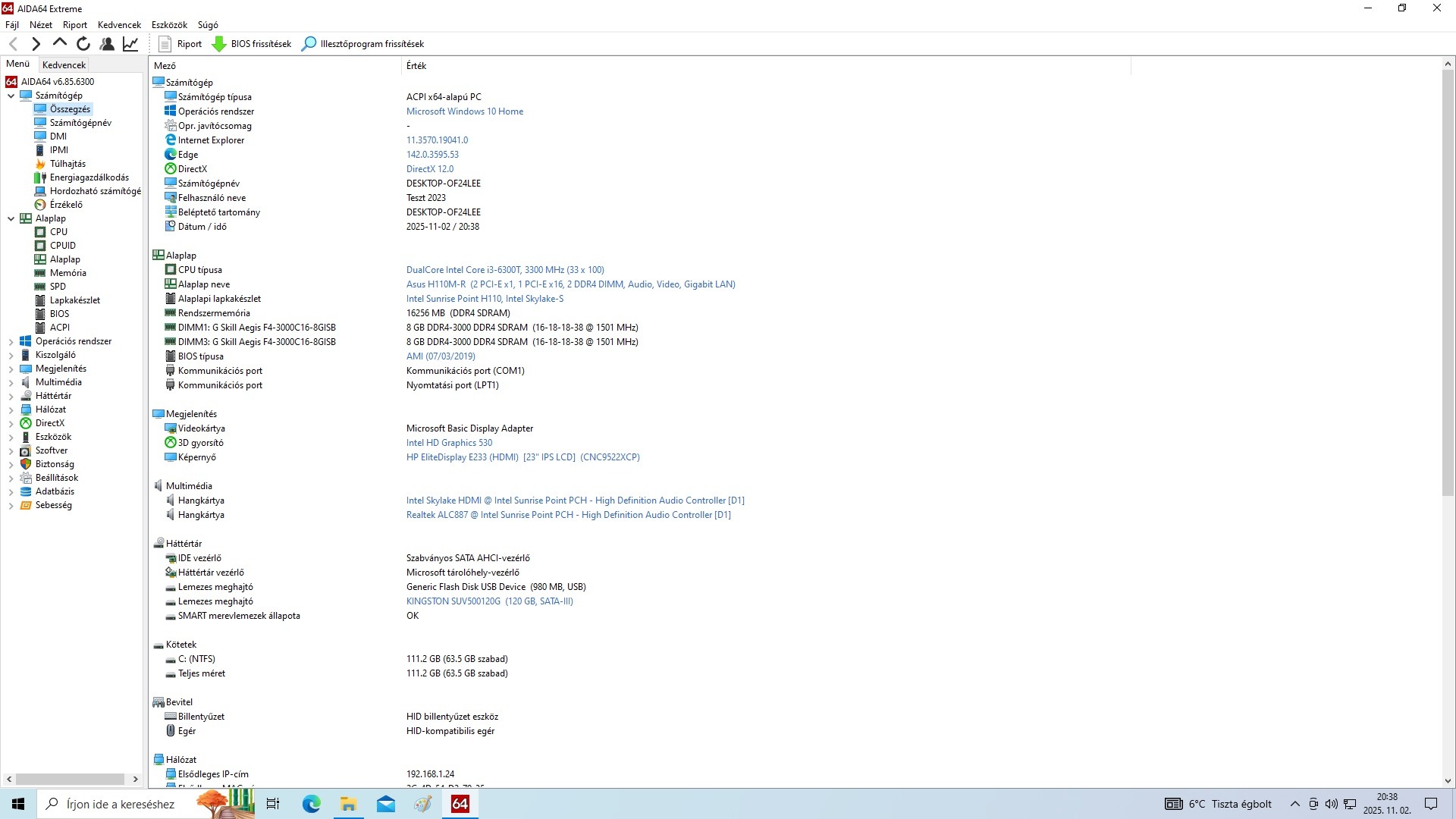Click the Windows search box
Image resolution: width=1456 pixels, height=819 pixels.
120,804
